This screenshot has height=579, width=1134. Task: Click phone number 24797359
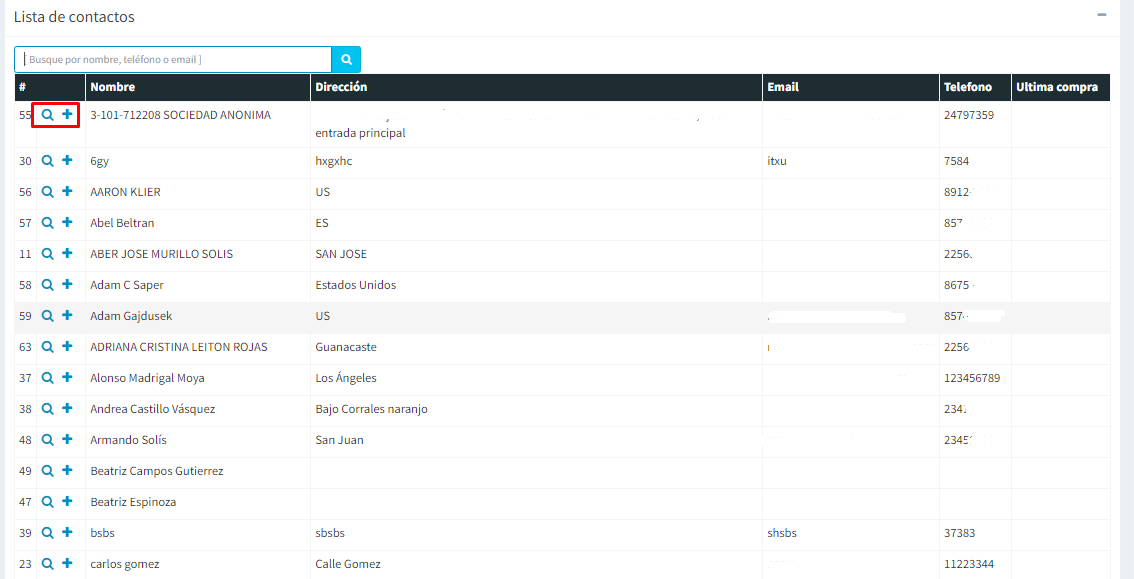[968, 115]
